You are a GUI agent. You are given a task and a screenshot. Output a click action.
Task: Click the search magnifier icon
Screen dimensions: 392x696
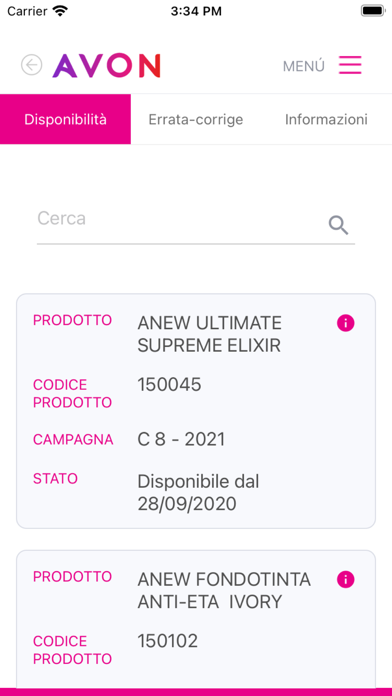338,225
